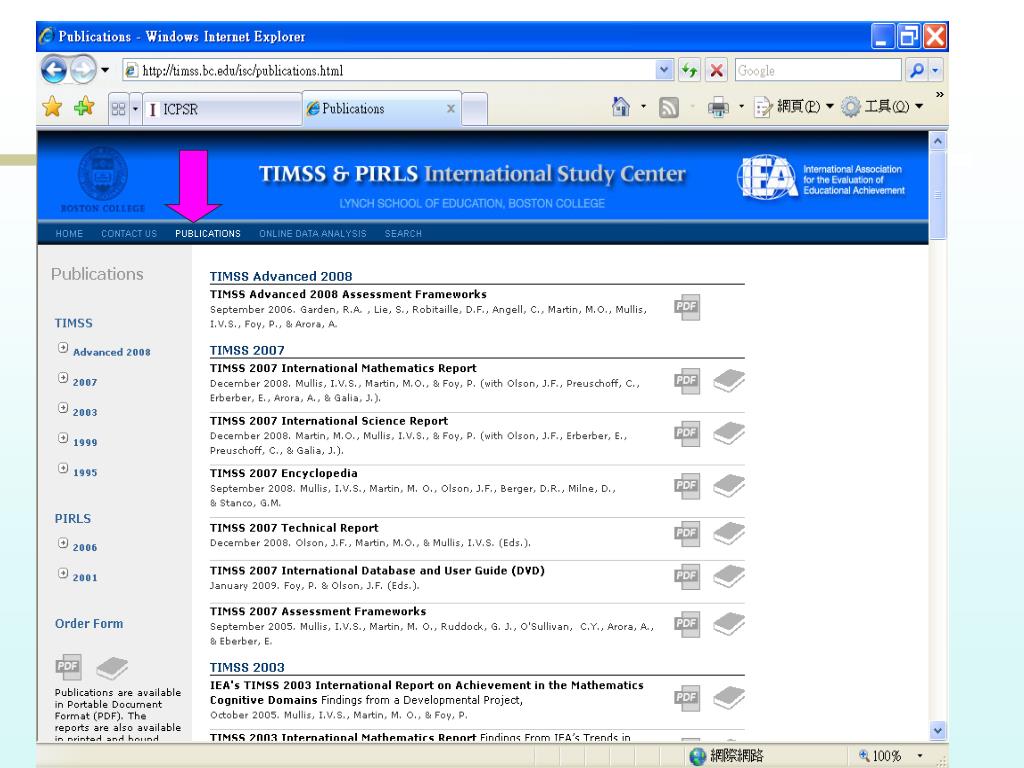
Task: Click the Google search box
Action: (818, 71)
